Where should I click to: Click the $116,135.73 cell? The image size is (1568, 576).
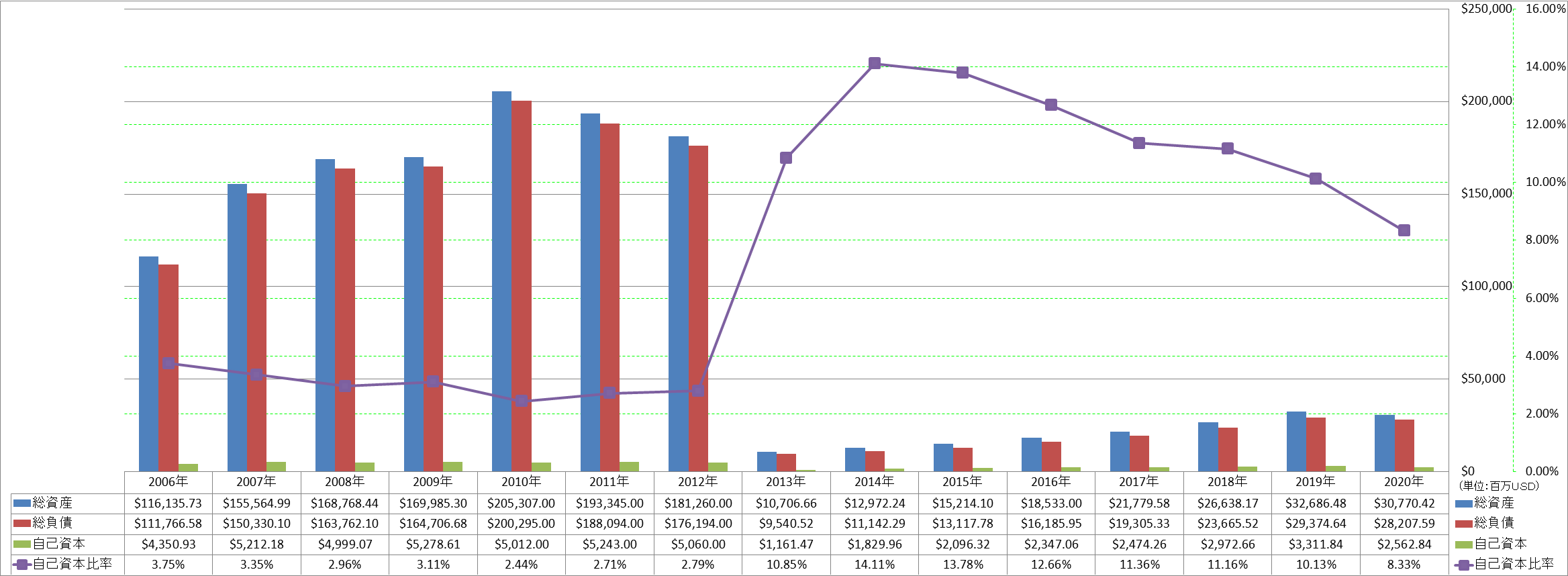[168, 503]
